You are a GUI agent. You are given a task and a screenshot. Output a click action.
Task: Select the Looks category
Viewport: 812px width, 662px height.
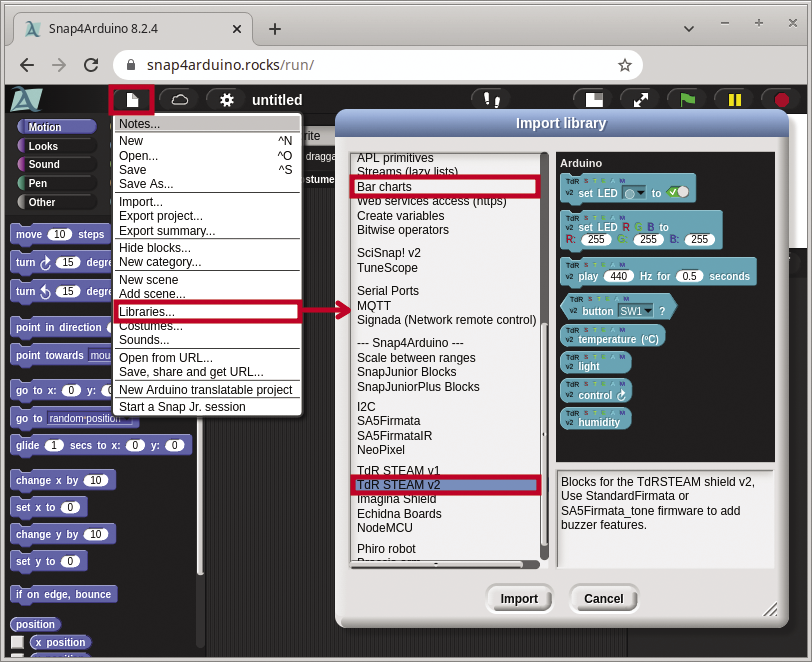click(x=57, y=146)
